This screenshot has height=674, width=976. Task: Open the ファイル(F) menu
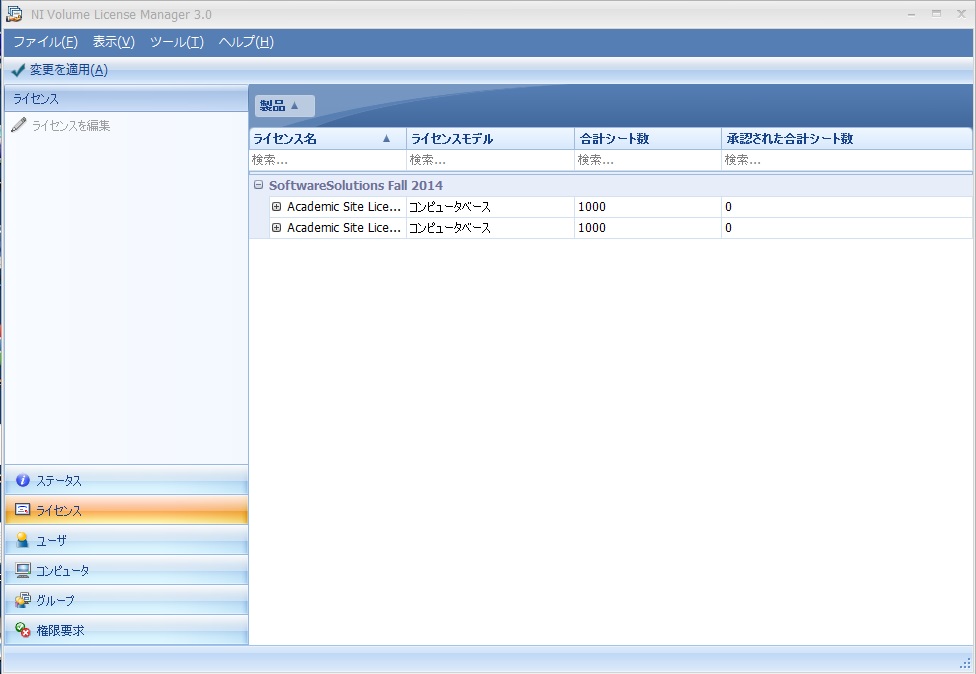[45, 42]
